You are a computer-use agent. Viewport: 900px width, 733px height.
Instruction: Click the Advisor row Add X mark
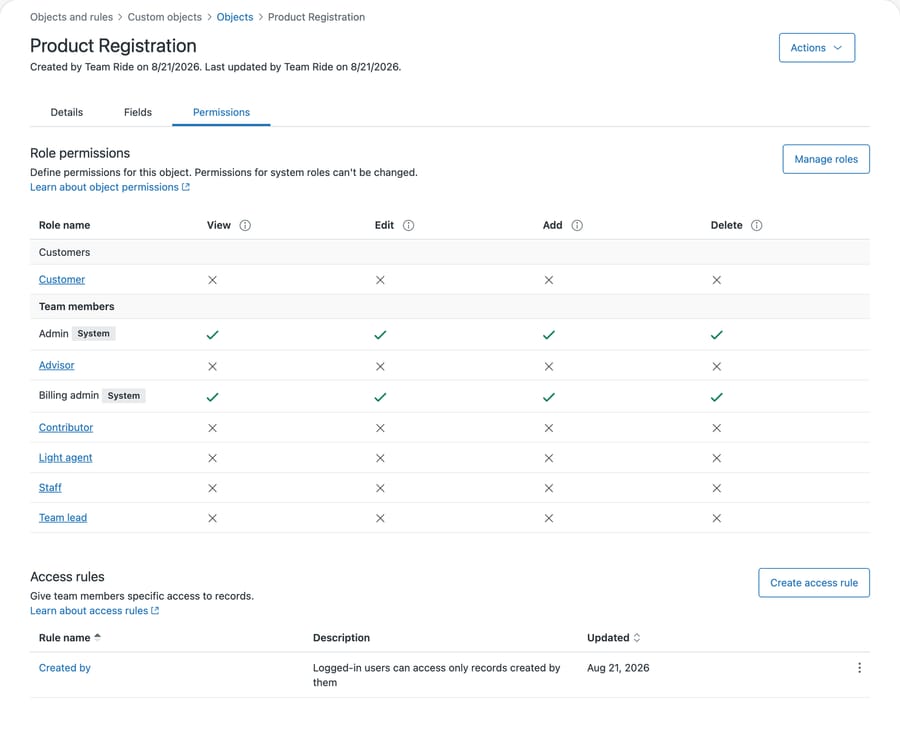(549, 366)
